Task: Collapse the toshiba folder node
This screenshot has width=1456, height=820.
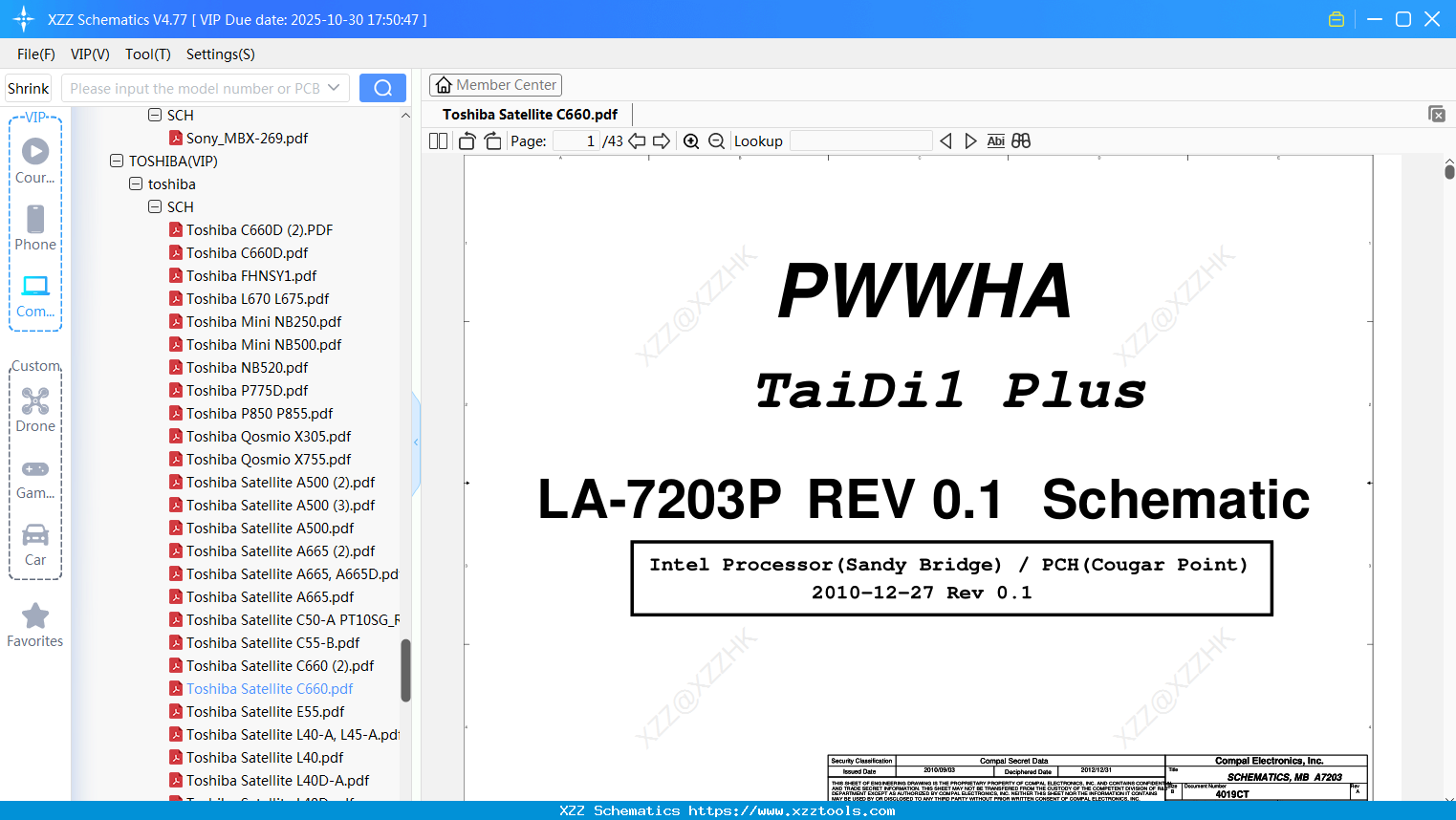Action: [136, 183]
